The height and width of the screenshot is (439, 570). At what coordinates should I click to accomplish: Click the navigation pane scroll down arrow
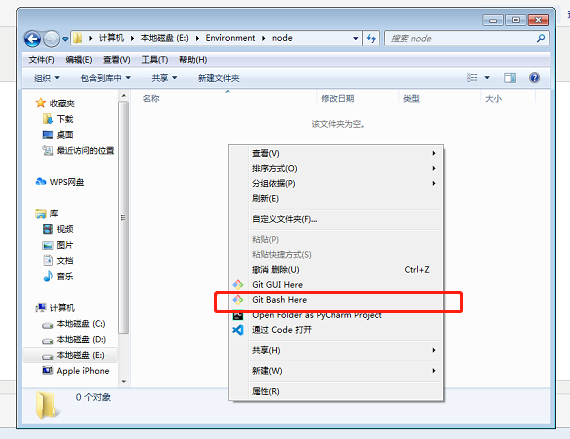pos(124,381)
